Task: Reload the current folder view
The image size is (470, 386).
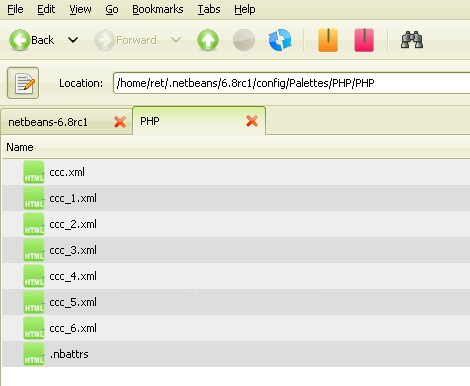Action: (x=280, y=40)
